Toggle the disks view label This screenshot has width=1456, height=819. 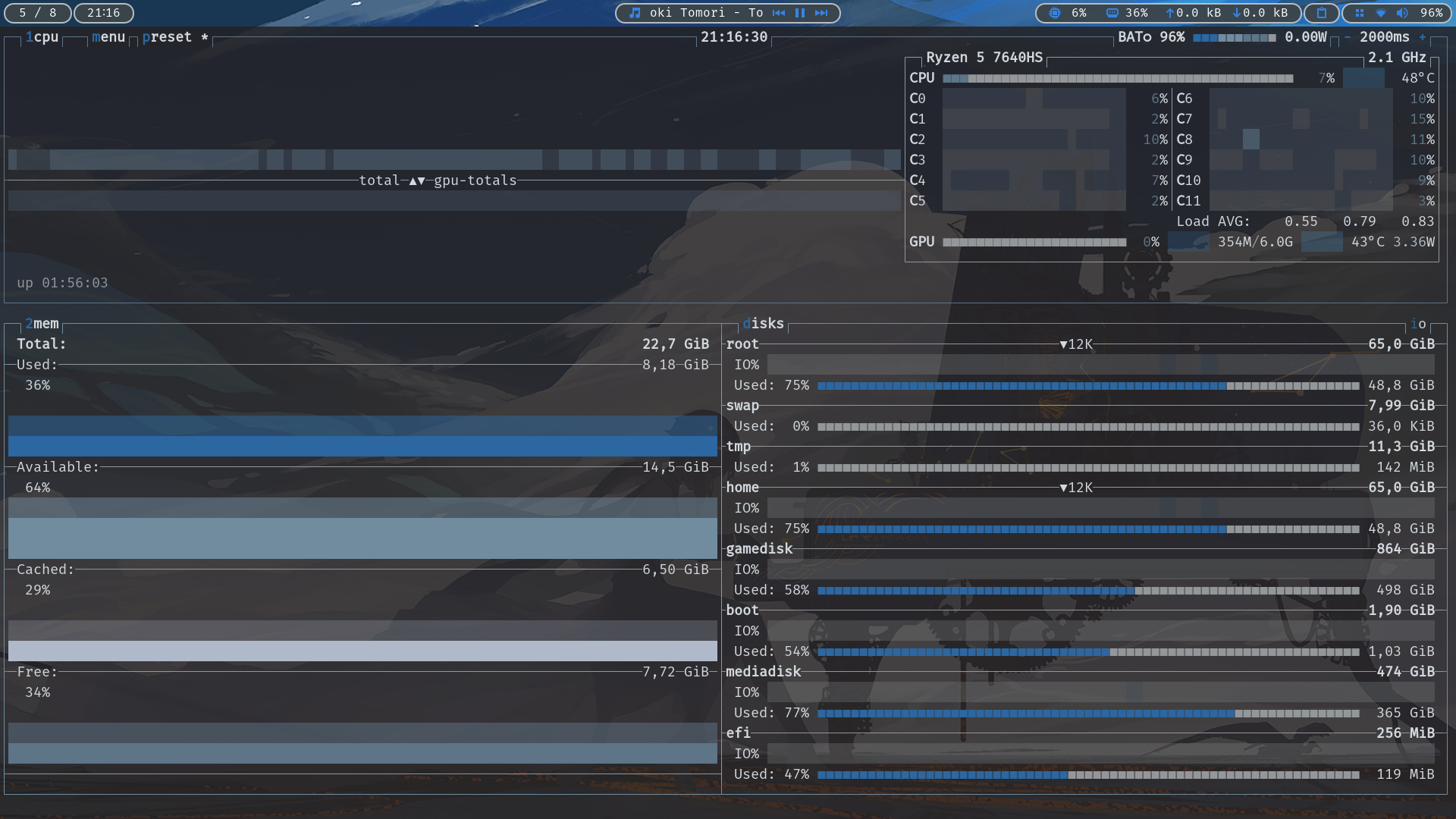pos(763,324)
